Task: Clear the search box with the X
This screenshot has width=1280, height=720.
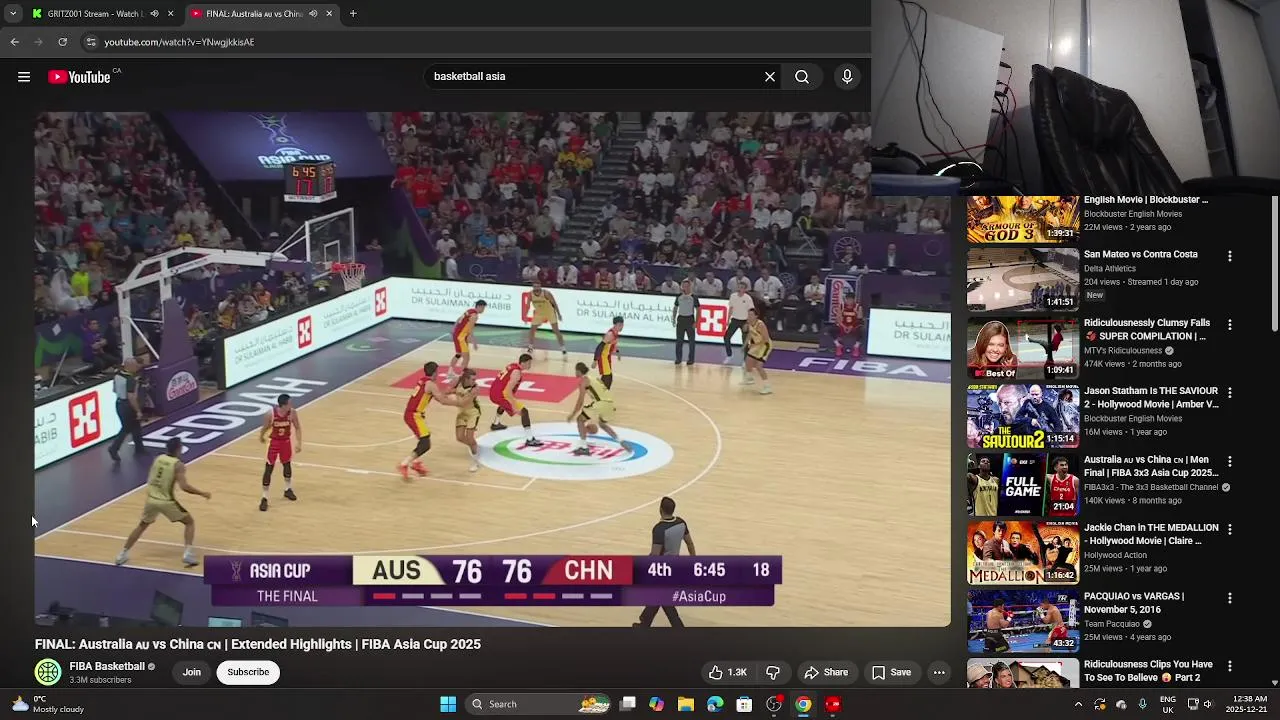Action: coord(770,76)
